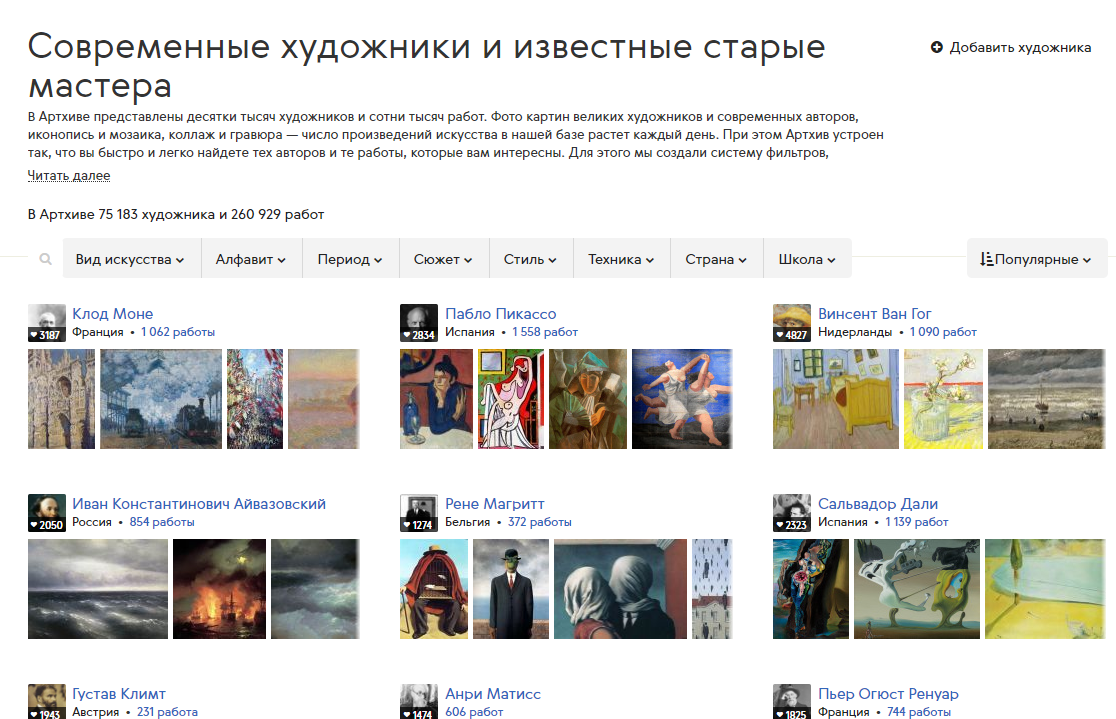View Ренуар's 744 работы link
This screenshot has width=1116, height=719.
(919, 712)
